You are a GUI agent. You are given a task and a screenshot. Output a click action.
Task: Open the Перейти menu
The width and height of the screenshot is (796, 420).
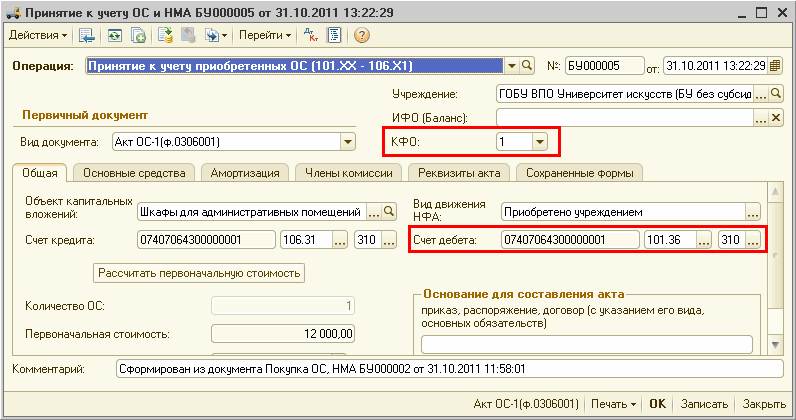tap(265, 35)
